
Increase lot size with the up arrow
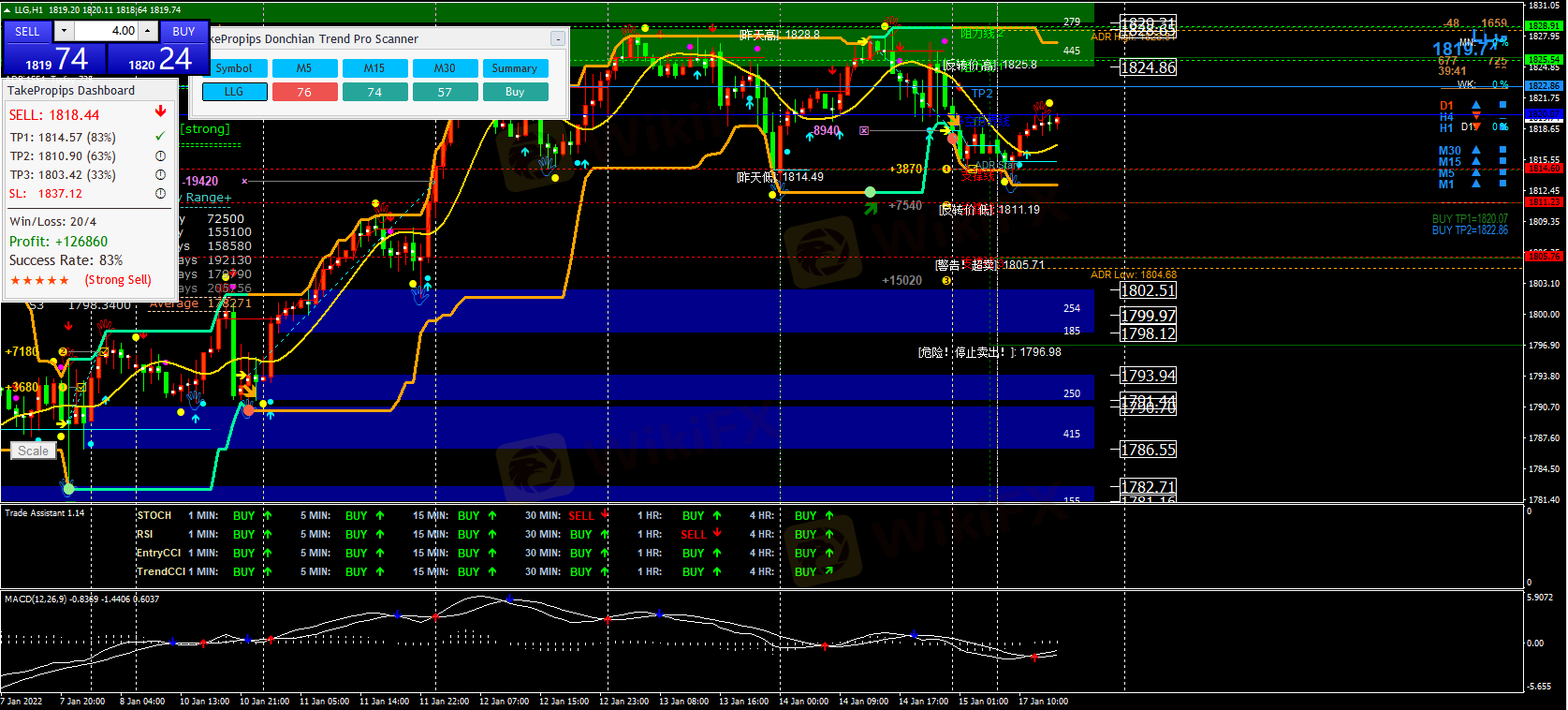point(148,31)
